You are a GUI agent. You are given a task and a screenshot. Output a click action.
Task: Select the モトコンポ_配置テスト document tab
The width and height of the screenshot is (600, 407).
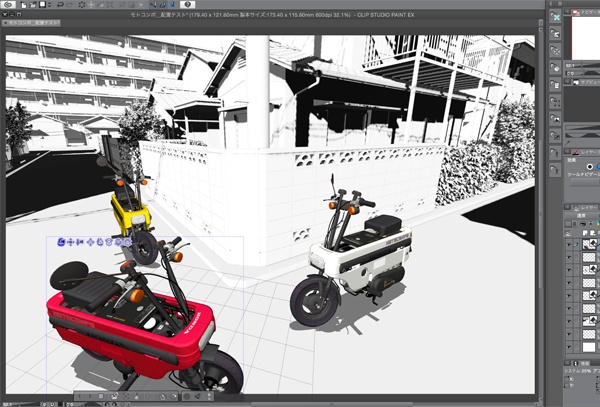tap(31, 23)
